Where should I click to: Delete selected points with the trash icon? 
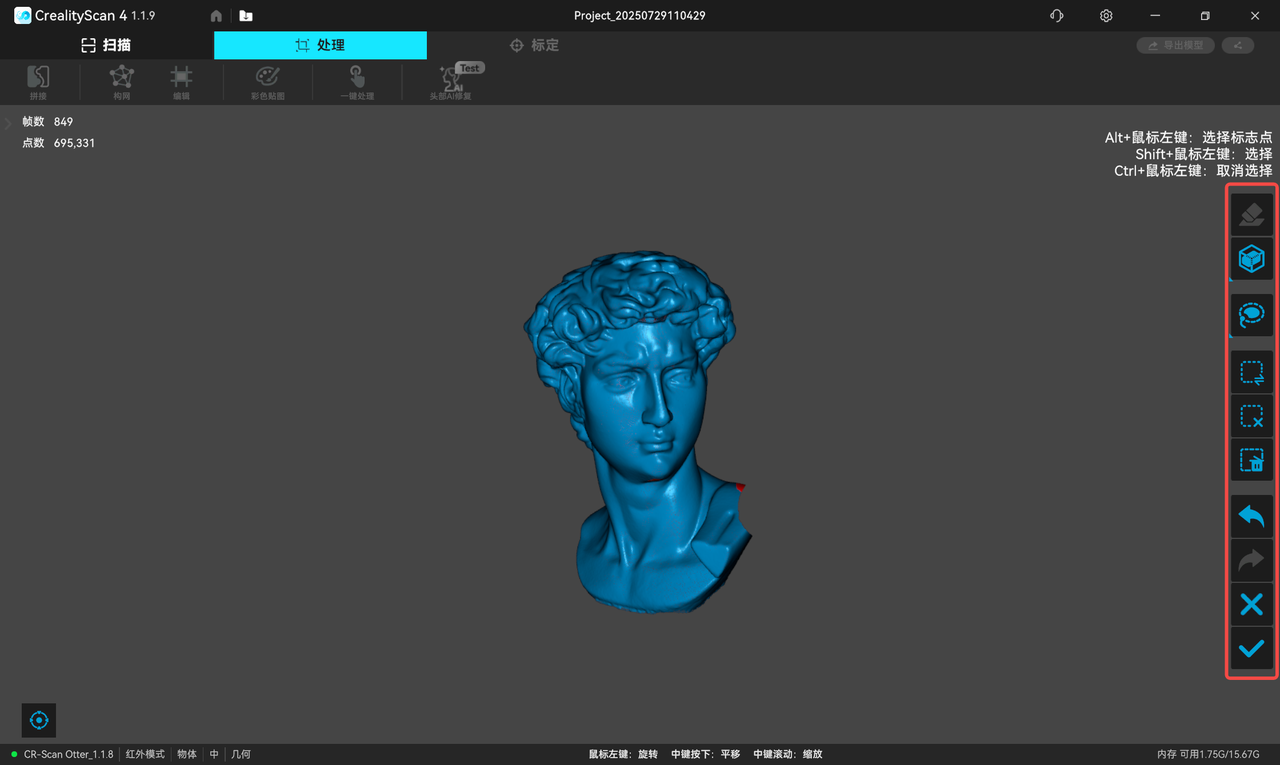1251,460
